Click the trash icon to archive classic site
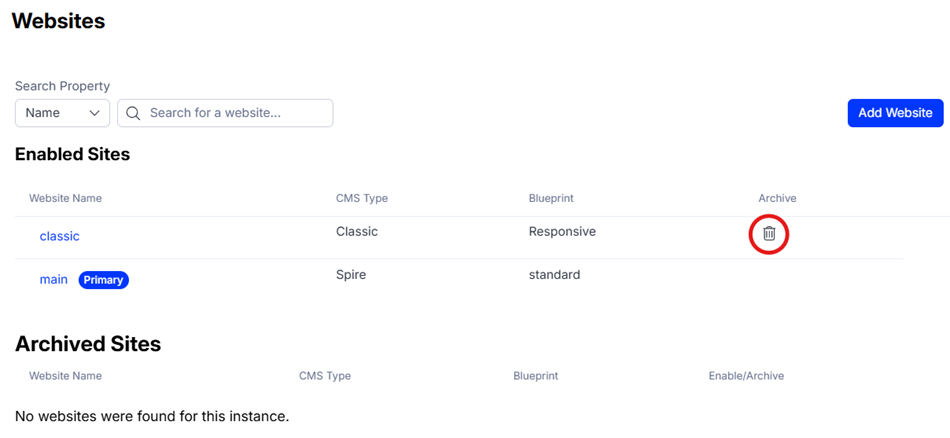The height and width of the screenshot is (438, 950). 769,234
